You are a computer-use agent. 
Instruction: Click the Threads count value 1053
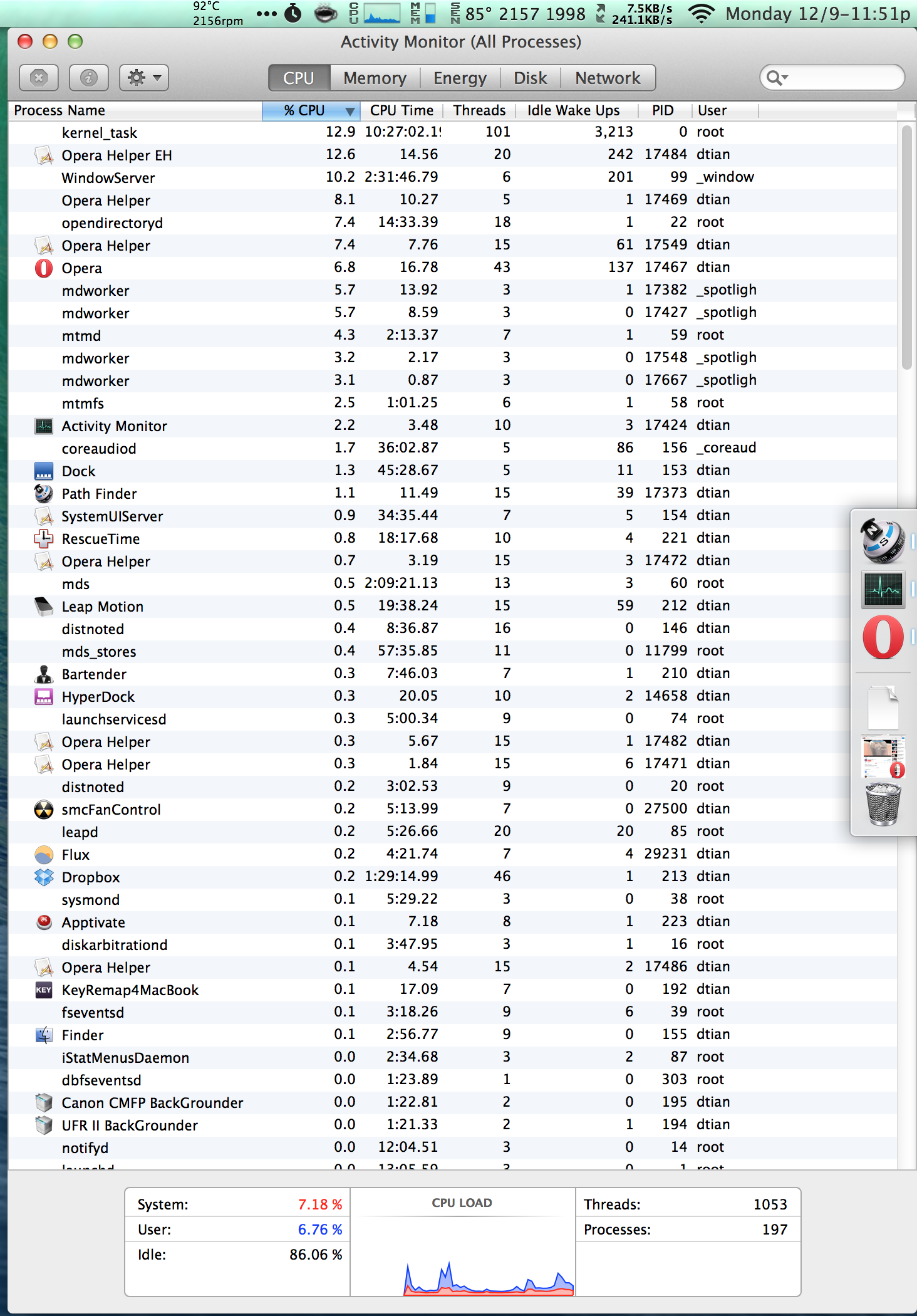pyautogui.click(x=770, y=1204)
